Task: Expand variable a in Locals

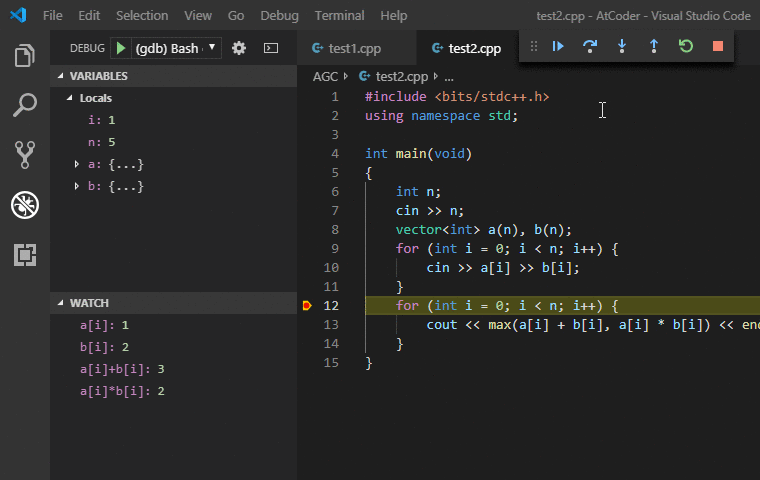Action: pyautogui.click(x=78, y=164)
